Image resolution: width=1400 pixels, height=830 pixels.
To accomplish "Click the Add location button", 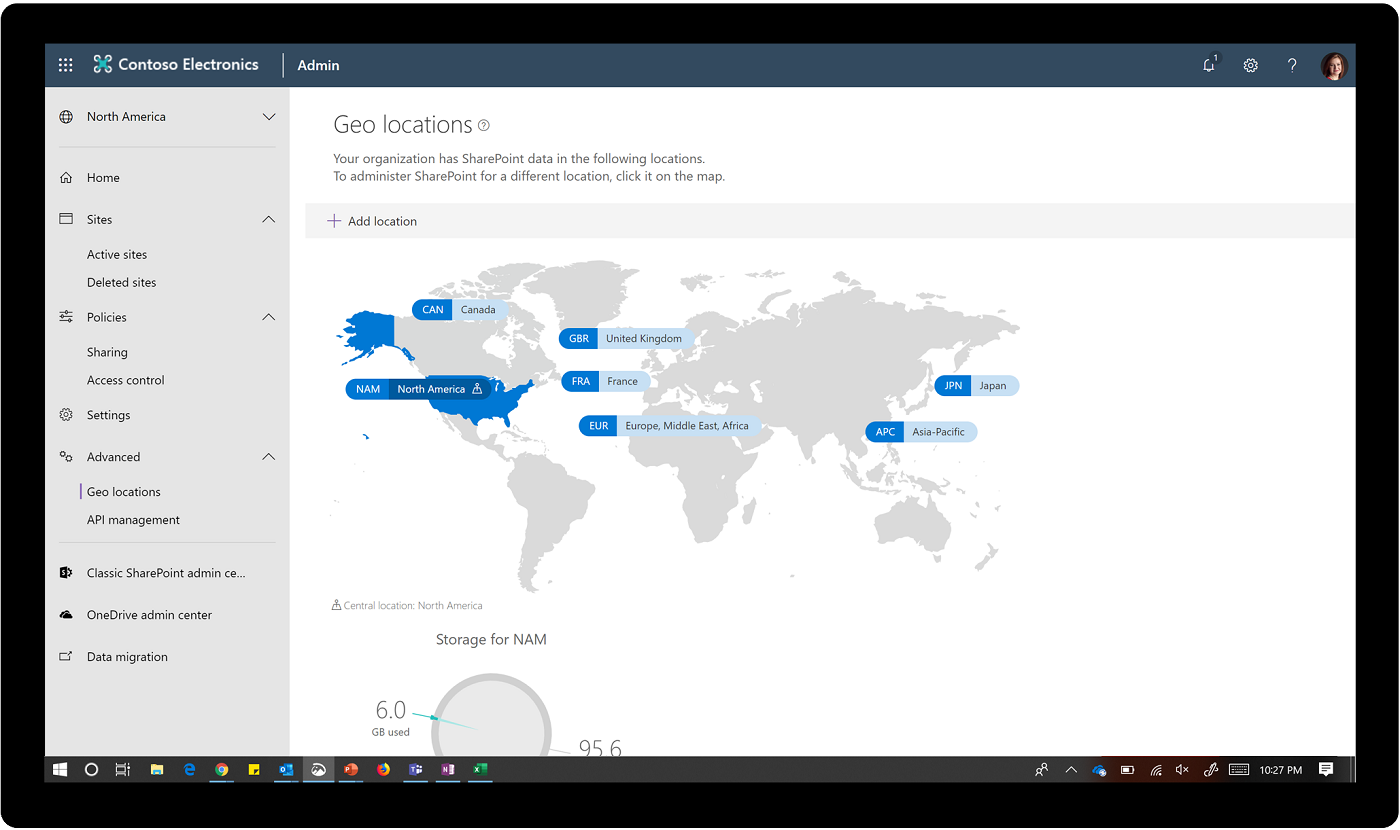I will coord(373,220).
